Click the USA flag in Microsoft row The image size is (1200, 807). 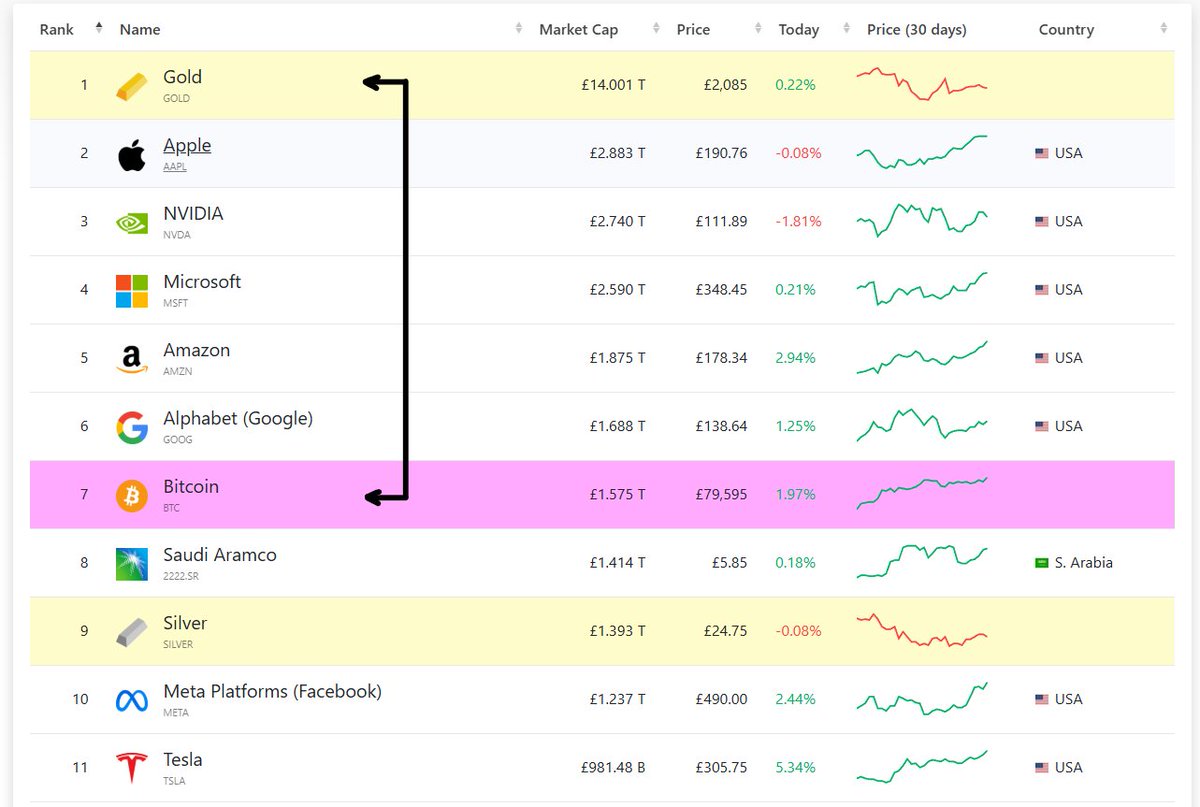(1042, 289)
